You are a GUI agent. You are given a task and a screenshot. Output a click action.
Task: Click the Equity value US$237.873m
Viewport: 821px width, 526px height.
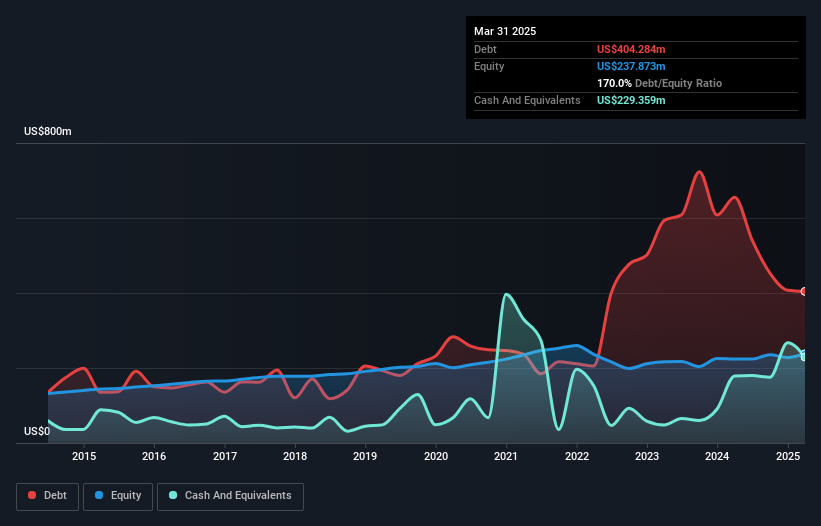click(x=631, y=66)
